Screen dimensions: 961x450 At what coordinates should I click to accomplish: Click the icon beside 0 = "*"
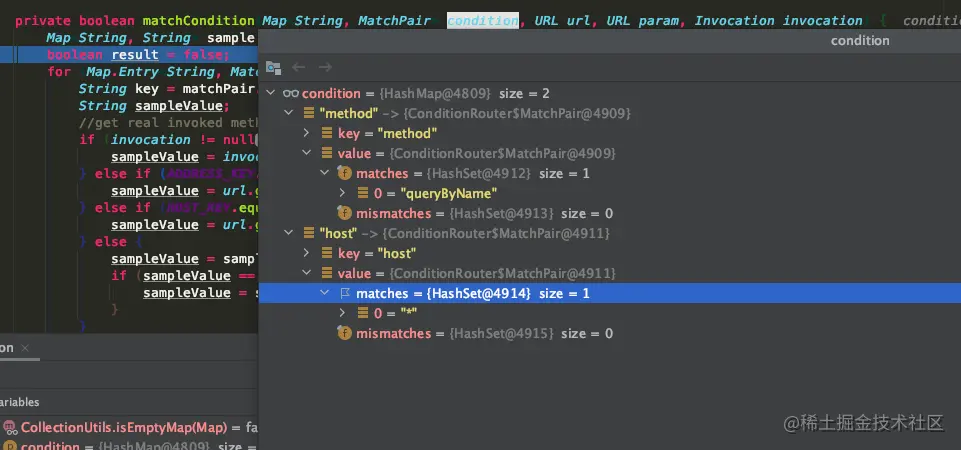pyautogui.click(x=363, y=313)
